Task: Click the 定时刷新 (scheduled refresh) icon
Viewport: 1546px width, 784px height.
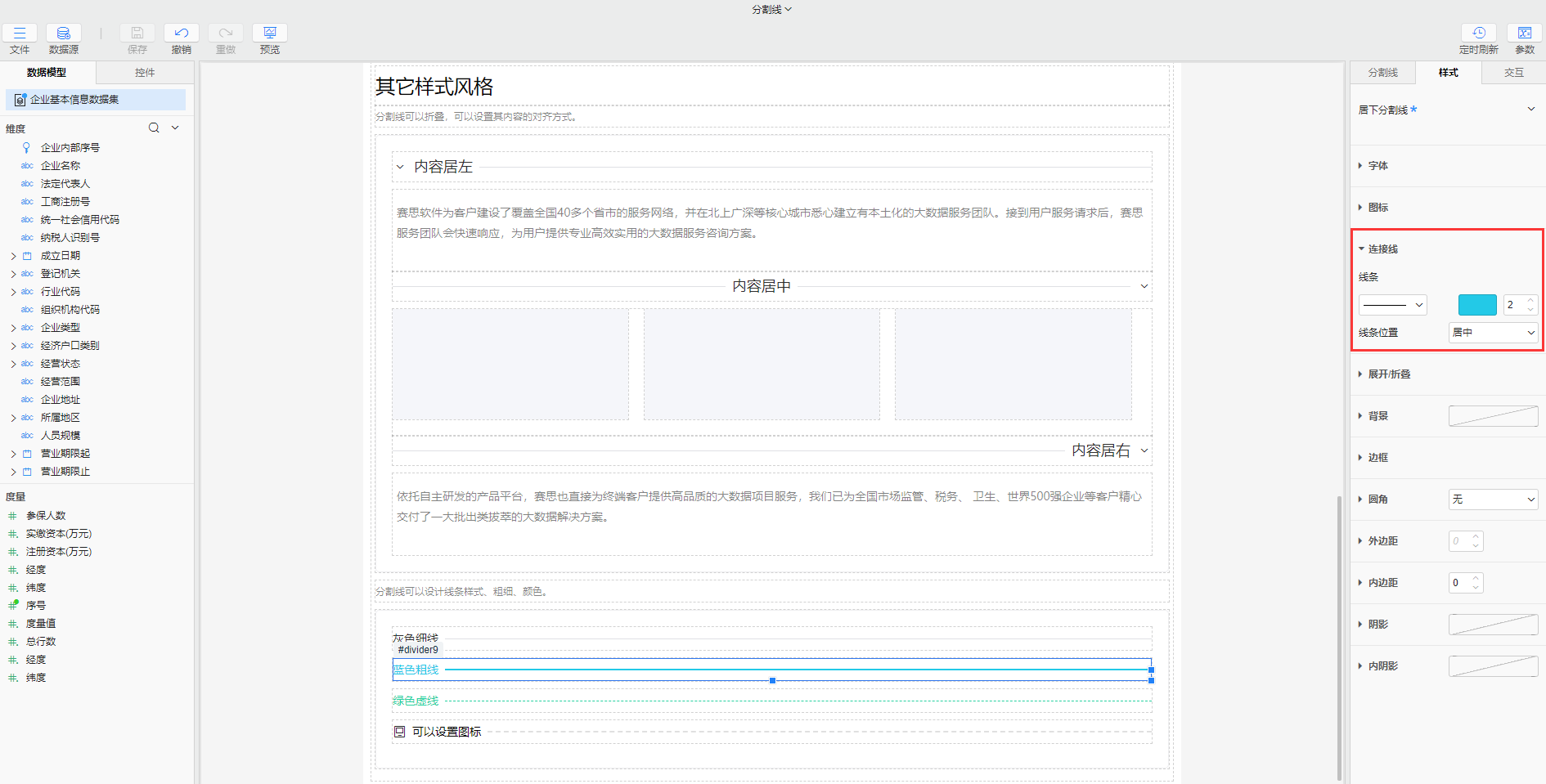Action: click(x=1479, y=33)
